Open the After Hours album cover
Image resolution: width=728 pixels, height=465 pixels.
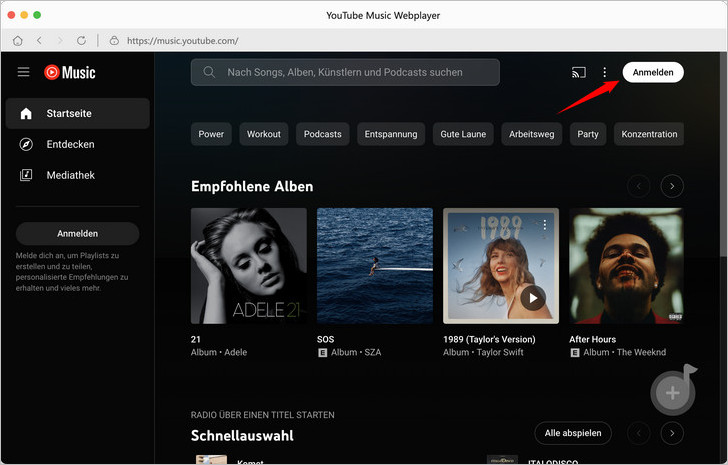pos(627,266)
